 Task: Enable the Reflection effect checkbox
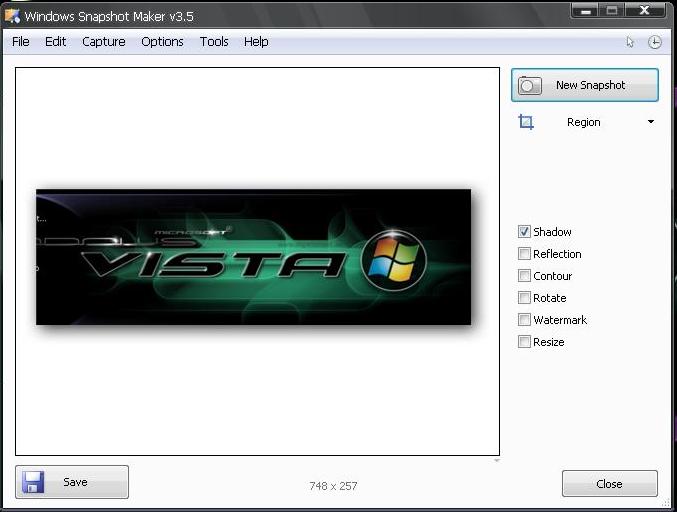(x=524, y=254)
